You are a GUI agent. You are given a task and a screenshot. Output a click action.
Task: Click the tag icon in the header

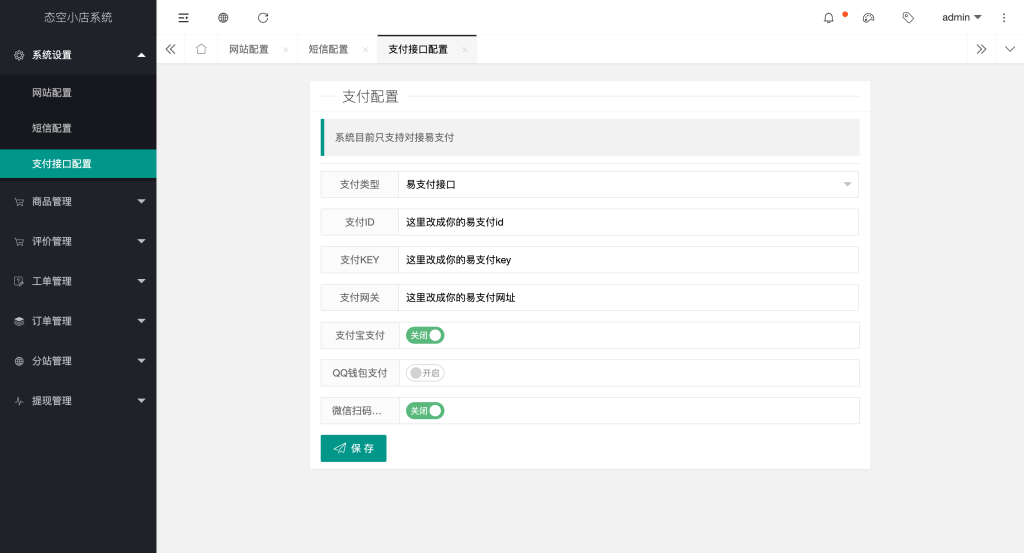908,18
